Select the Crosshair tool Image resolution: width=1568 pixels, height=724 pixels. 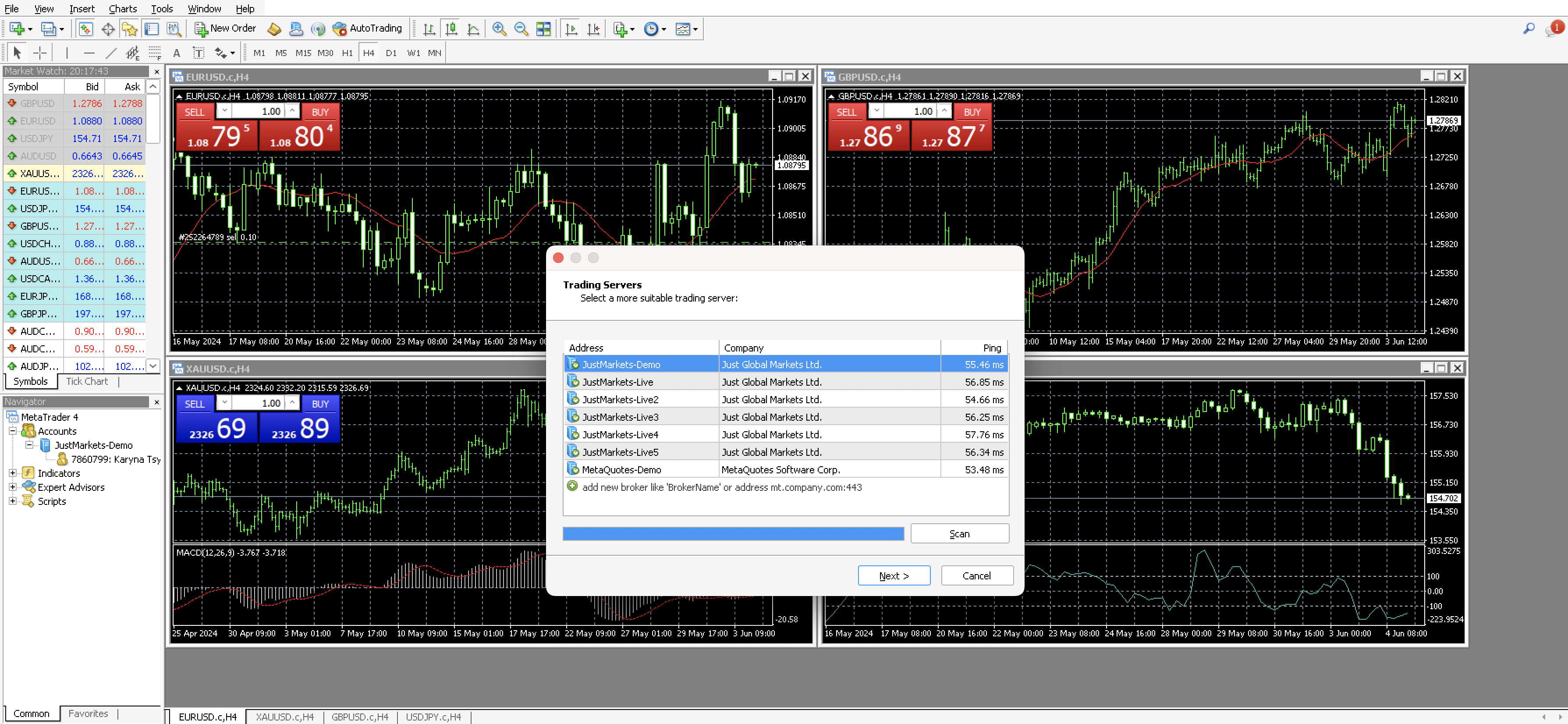pyautogui.click(x=39, y=53)
